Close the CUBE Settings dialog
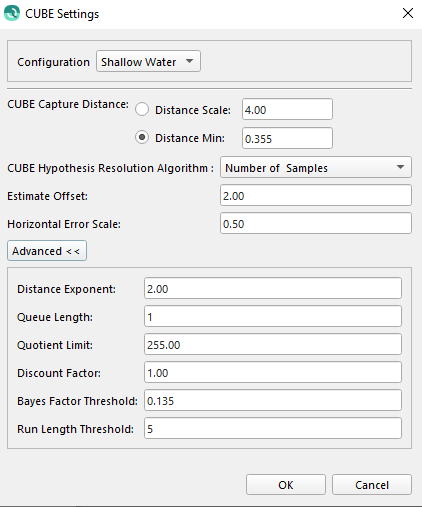 pyautogui.click(x=408, y=13)
